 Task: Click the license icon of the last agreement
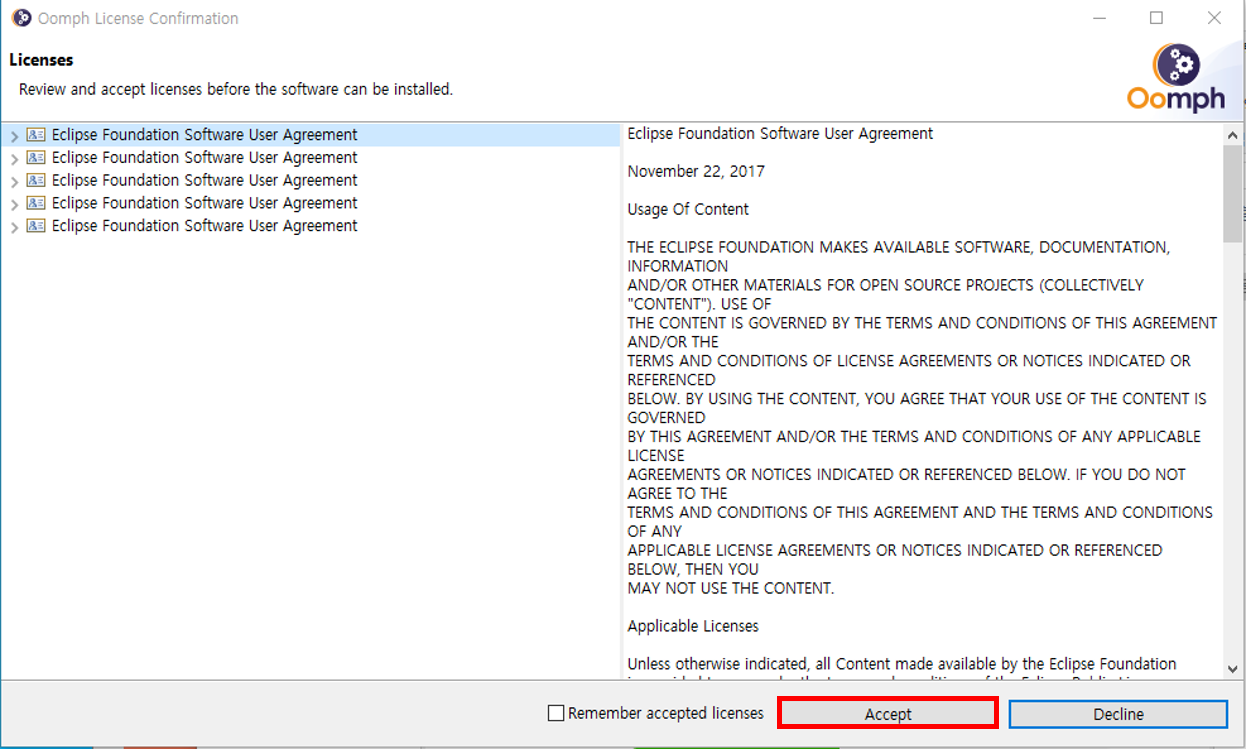click(36, 226)
